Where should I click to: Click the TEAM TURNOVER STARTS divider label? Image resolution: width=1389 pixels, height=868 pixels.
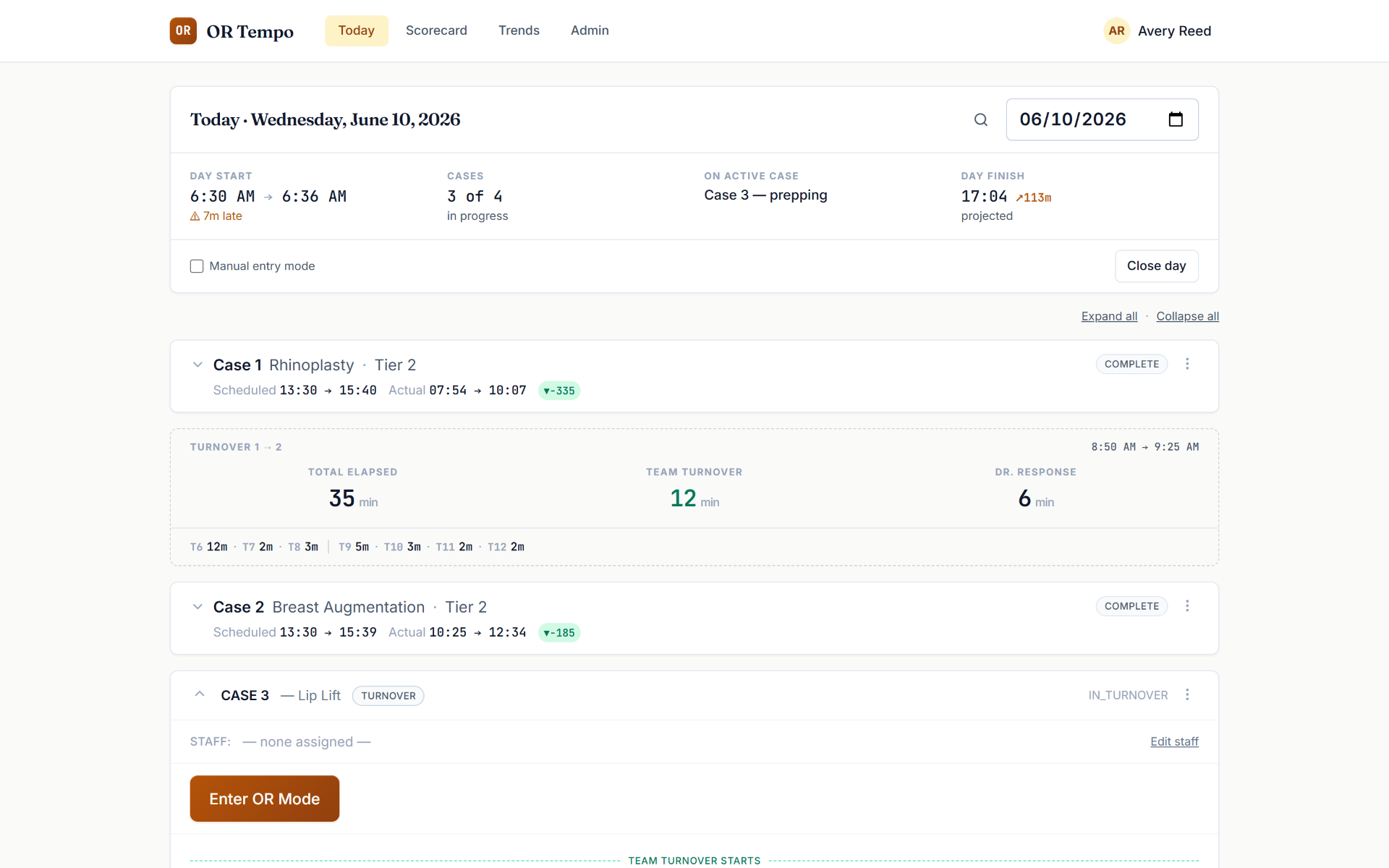(694, 861)
